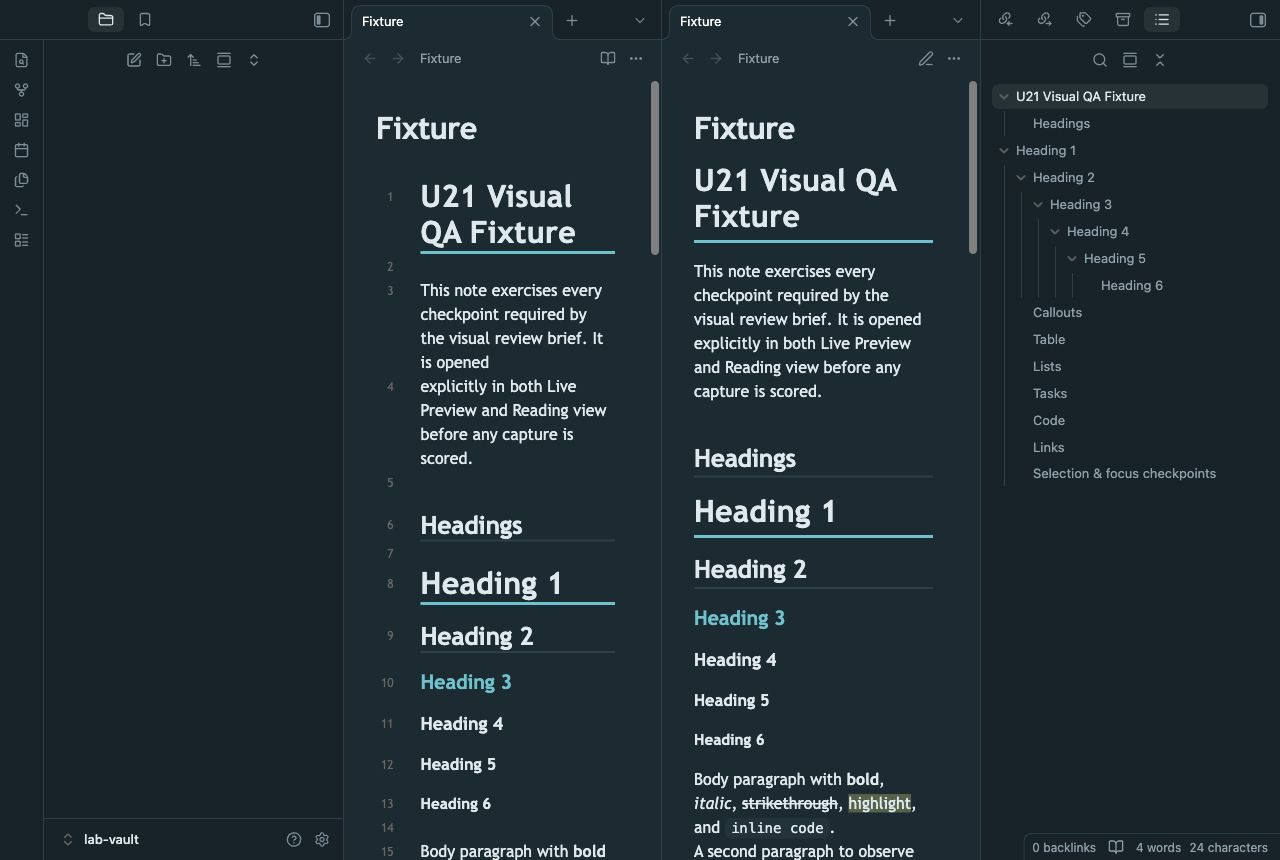Click right pane reading view scrollbar thumb
Screen dimensions: 1280x860
click(973, 168)
